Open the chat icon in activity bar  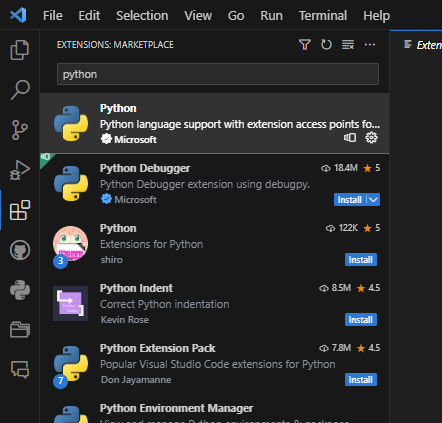[x=20, y=369]
